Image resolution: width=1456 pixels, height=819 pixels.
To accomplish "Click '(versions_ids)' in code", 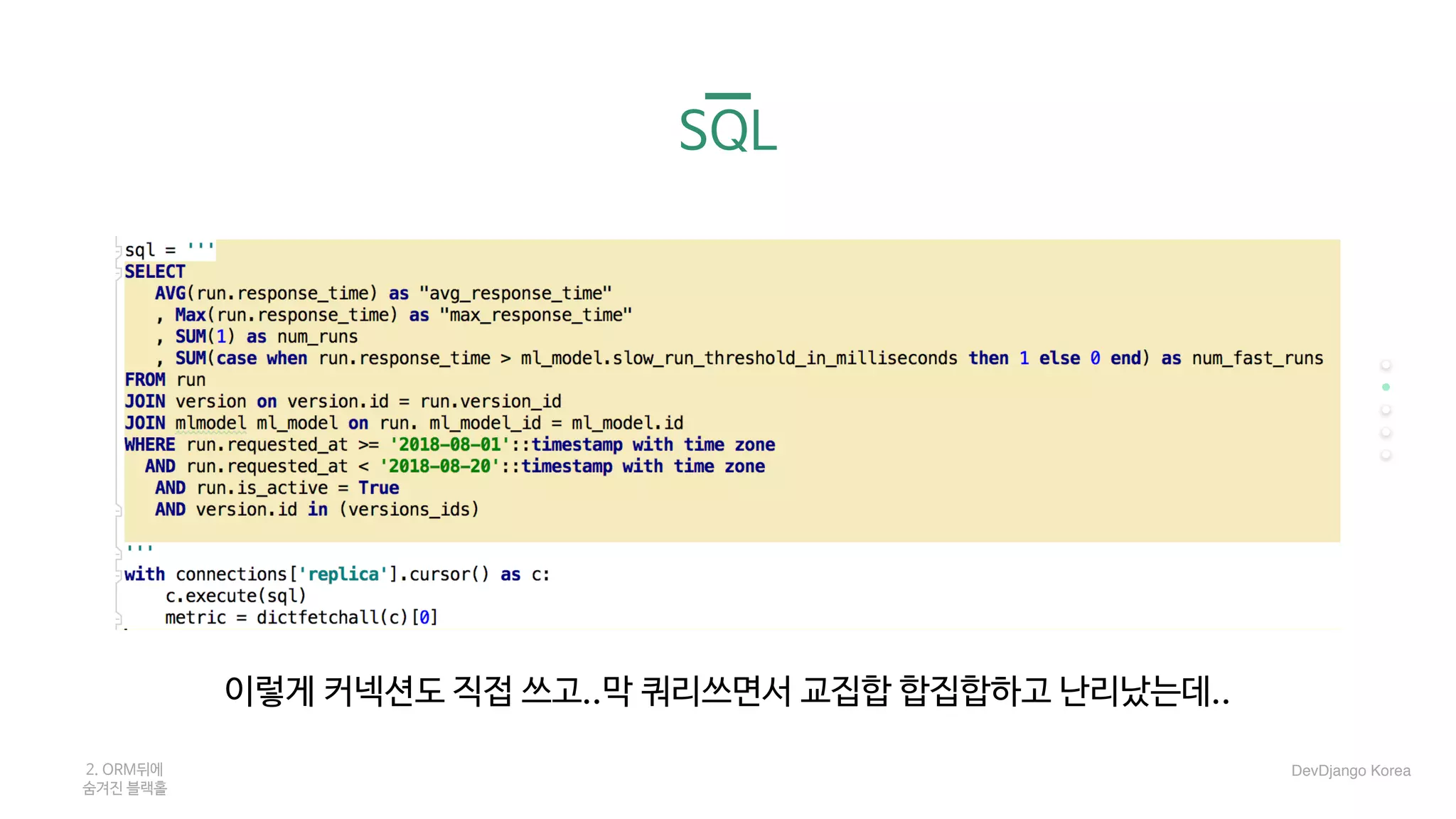I will coord(409,510).
